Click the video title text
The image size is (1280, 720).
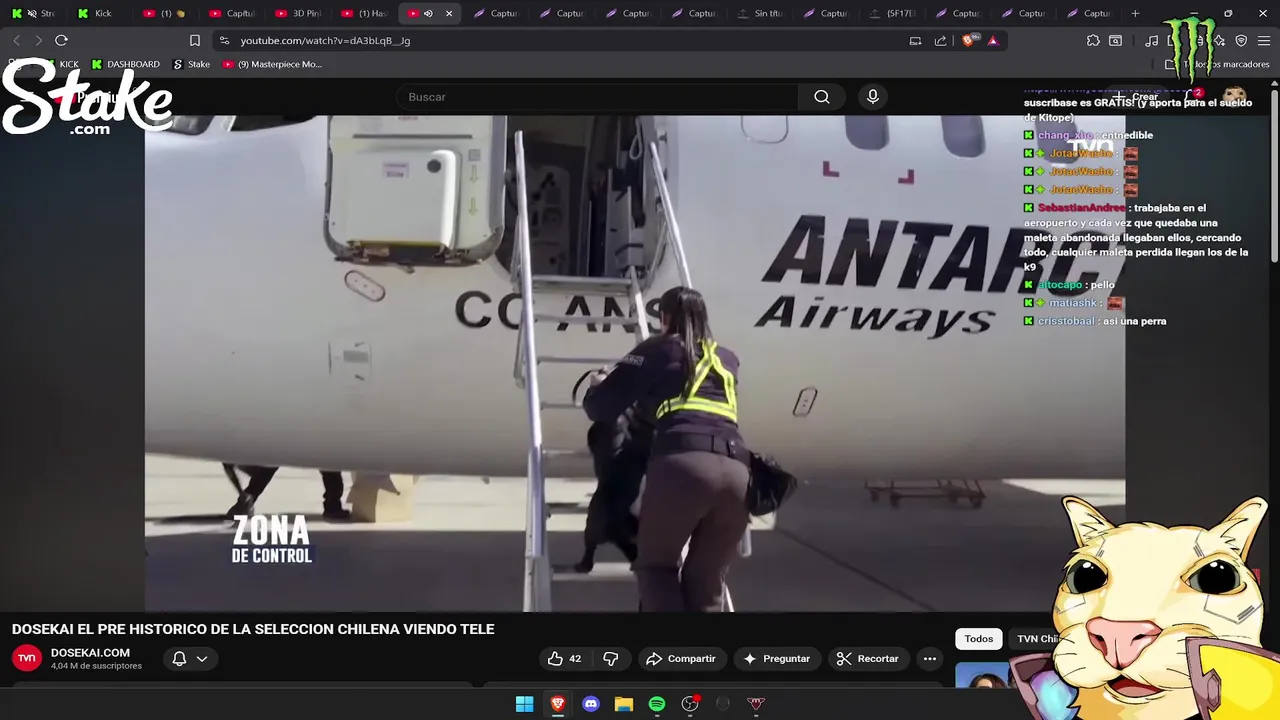click(x=253, y=629)
